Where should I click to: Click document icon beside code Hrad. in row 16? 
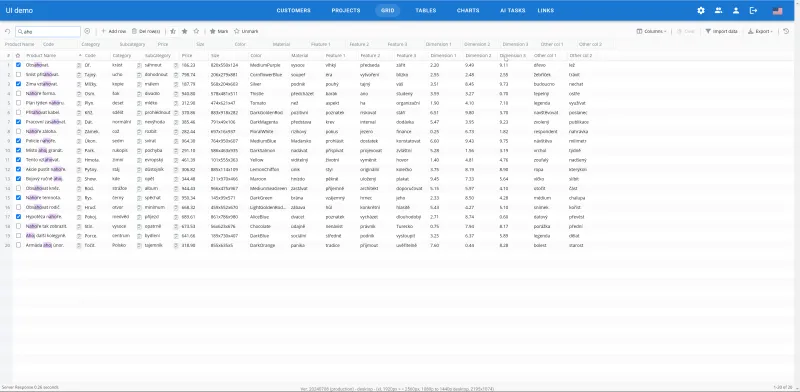pyautogui.click(x=79, y=208)
